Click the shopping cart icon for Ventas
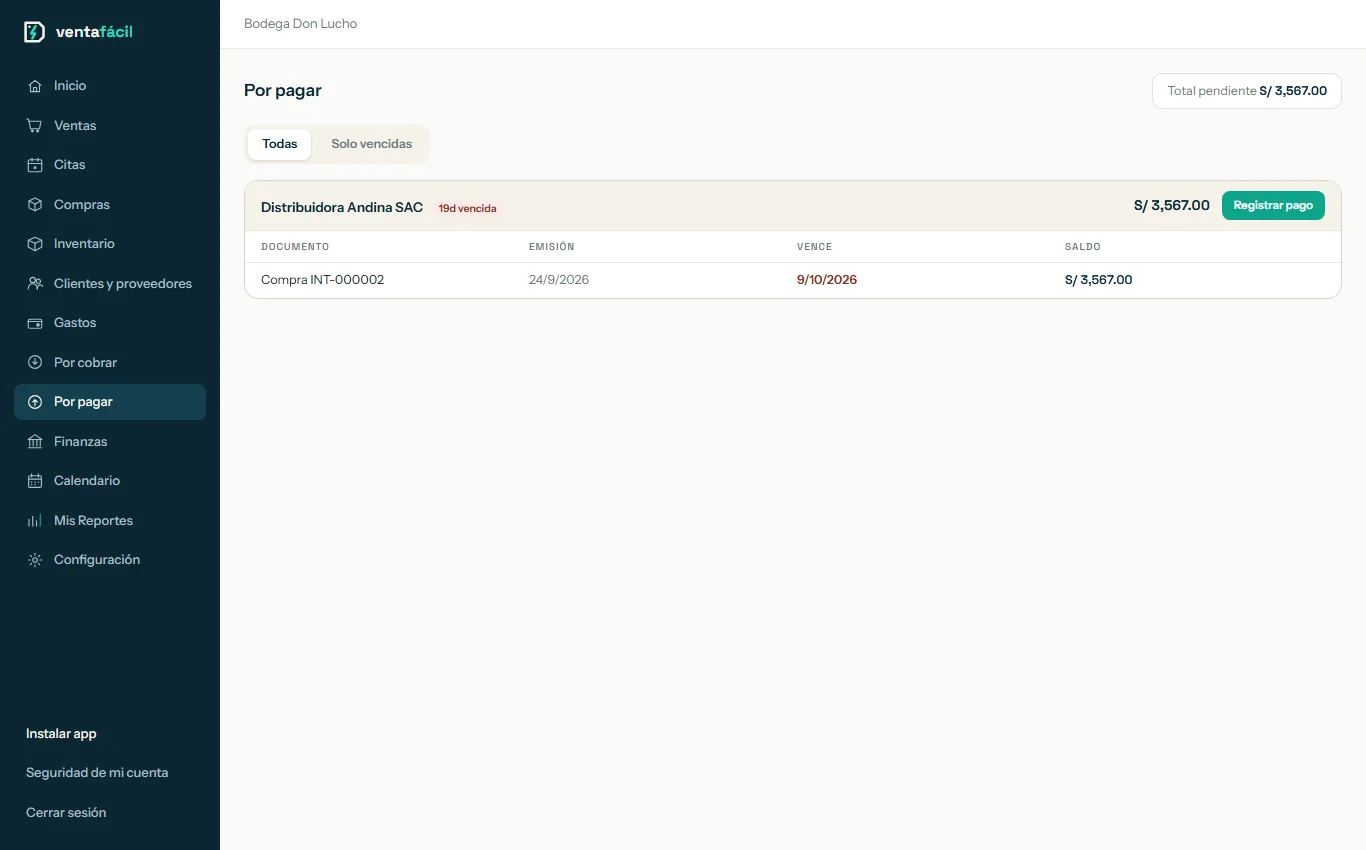 (x=35, y=126)
